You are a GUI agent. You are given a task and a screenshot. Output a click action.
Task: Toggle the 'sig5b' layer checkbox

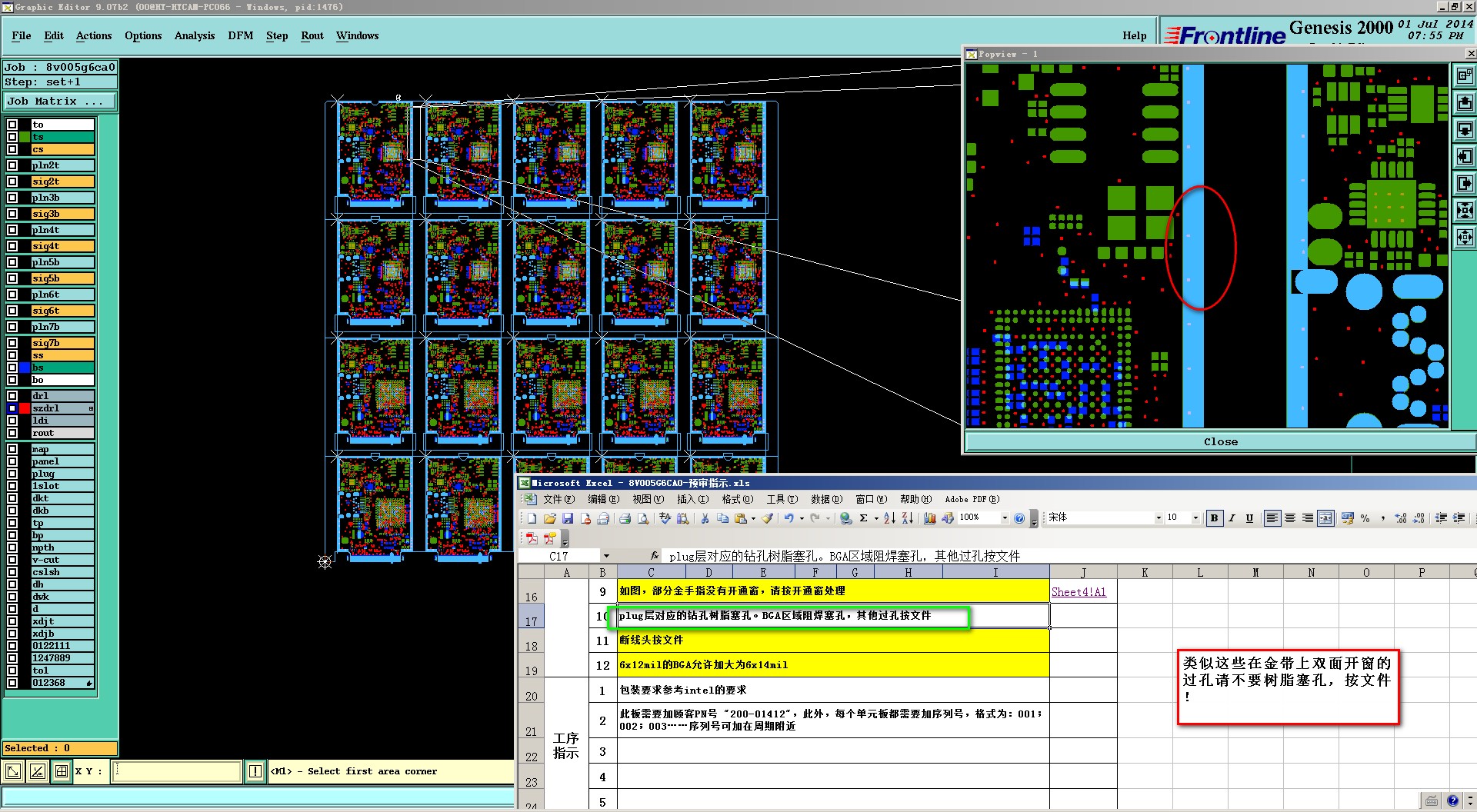click(12, 278)
